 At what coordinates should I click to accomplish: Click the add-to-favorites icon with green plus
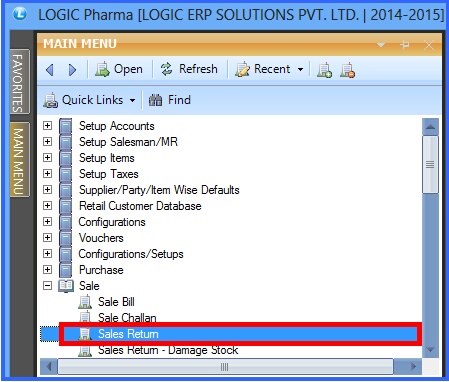pyautogui.click(x=324, y=70)
